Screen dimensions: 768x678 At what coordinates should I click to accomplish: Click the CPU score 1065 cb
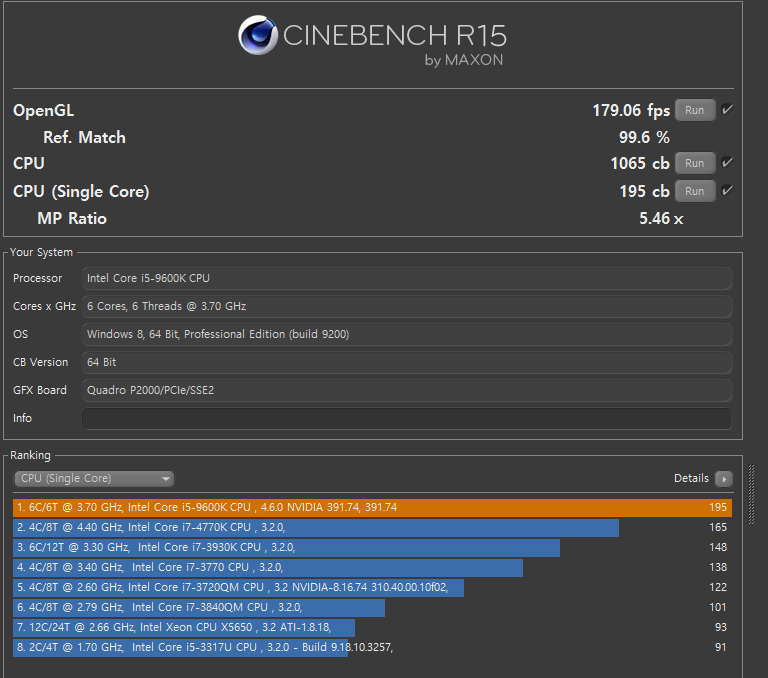(640, 163)
